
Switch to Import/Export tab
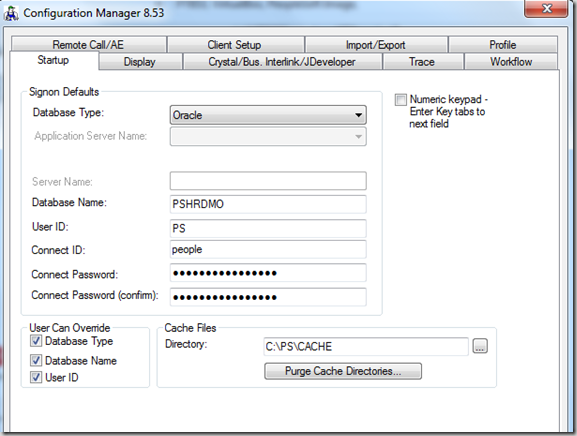click(x=376, y=45)
